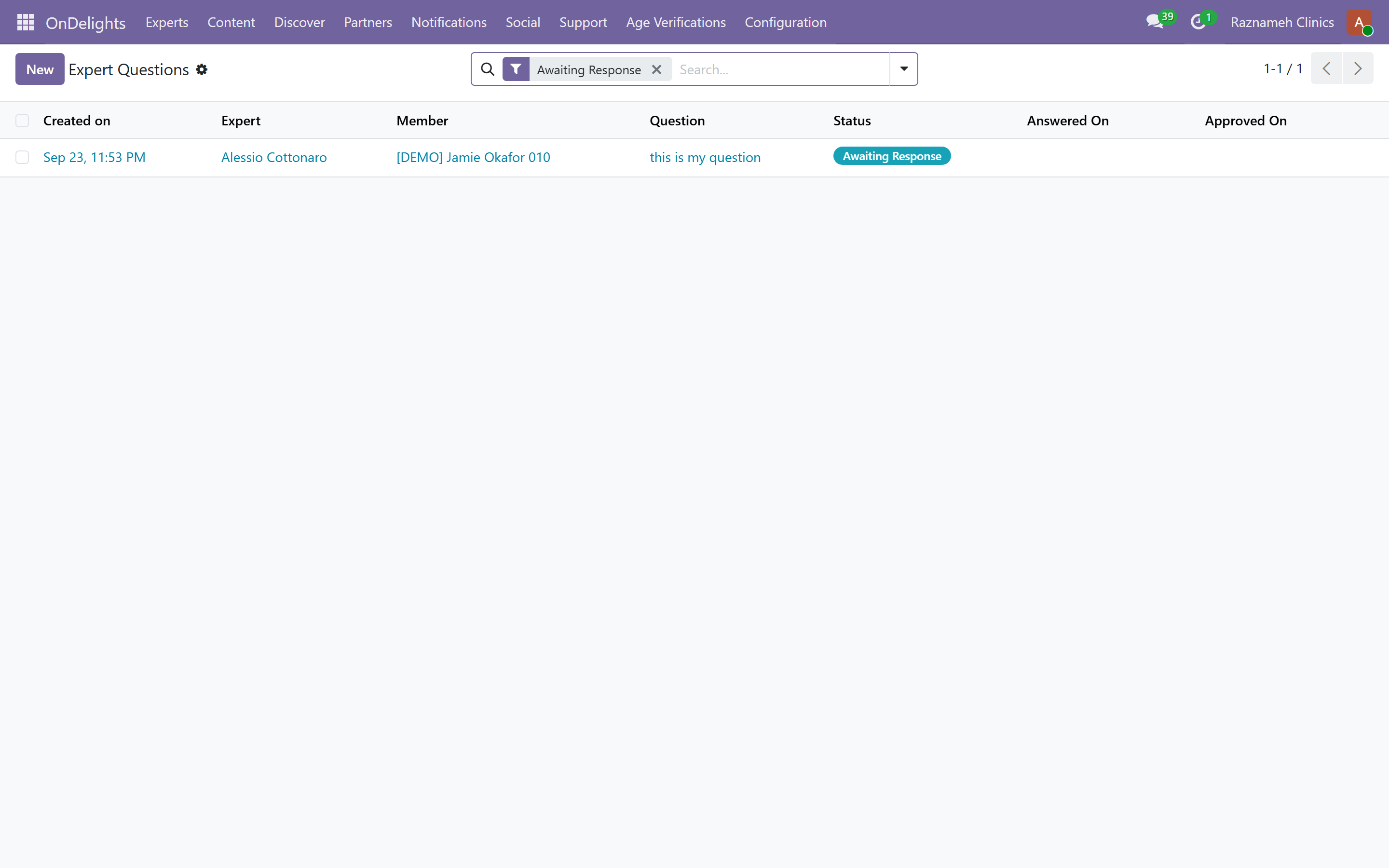Image resolution: width=1389 pixels, height=868 pixels.
Task: Open the Raznameh Clinics company switcher
Action: point(1282,22)
